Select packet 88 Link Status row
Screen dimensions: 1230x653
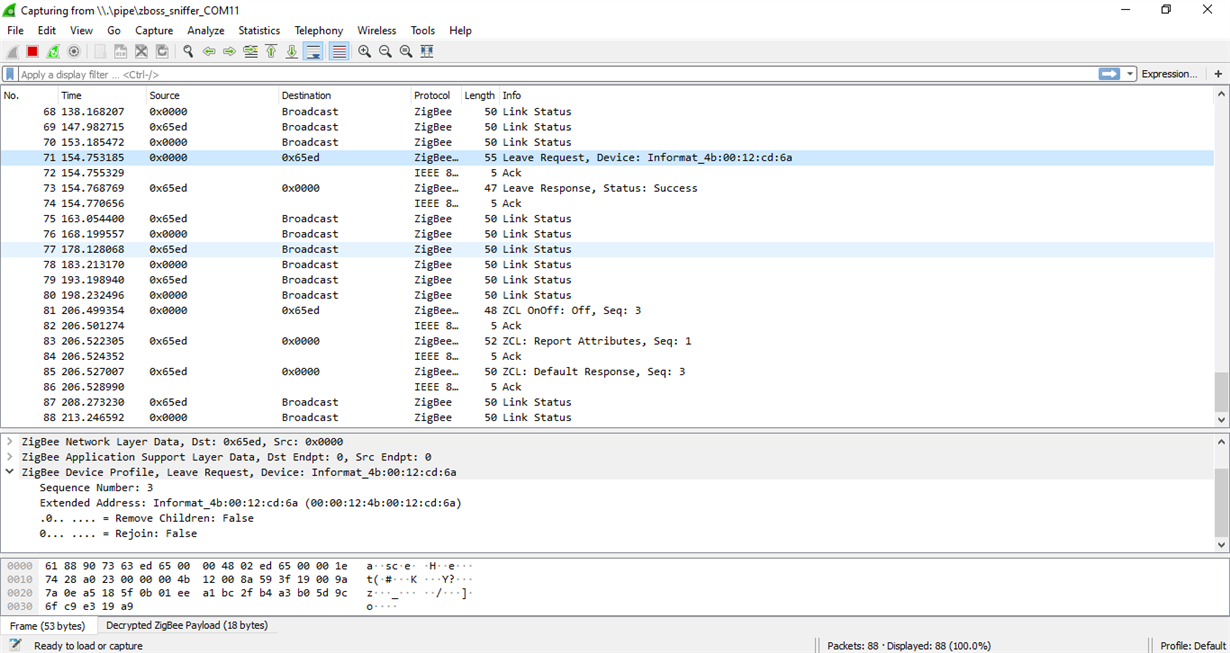click(x=607, y=417)
